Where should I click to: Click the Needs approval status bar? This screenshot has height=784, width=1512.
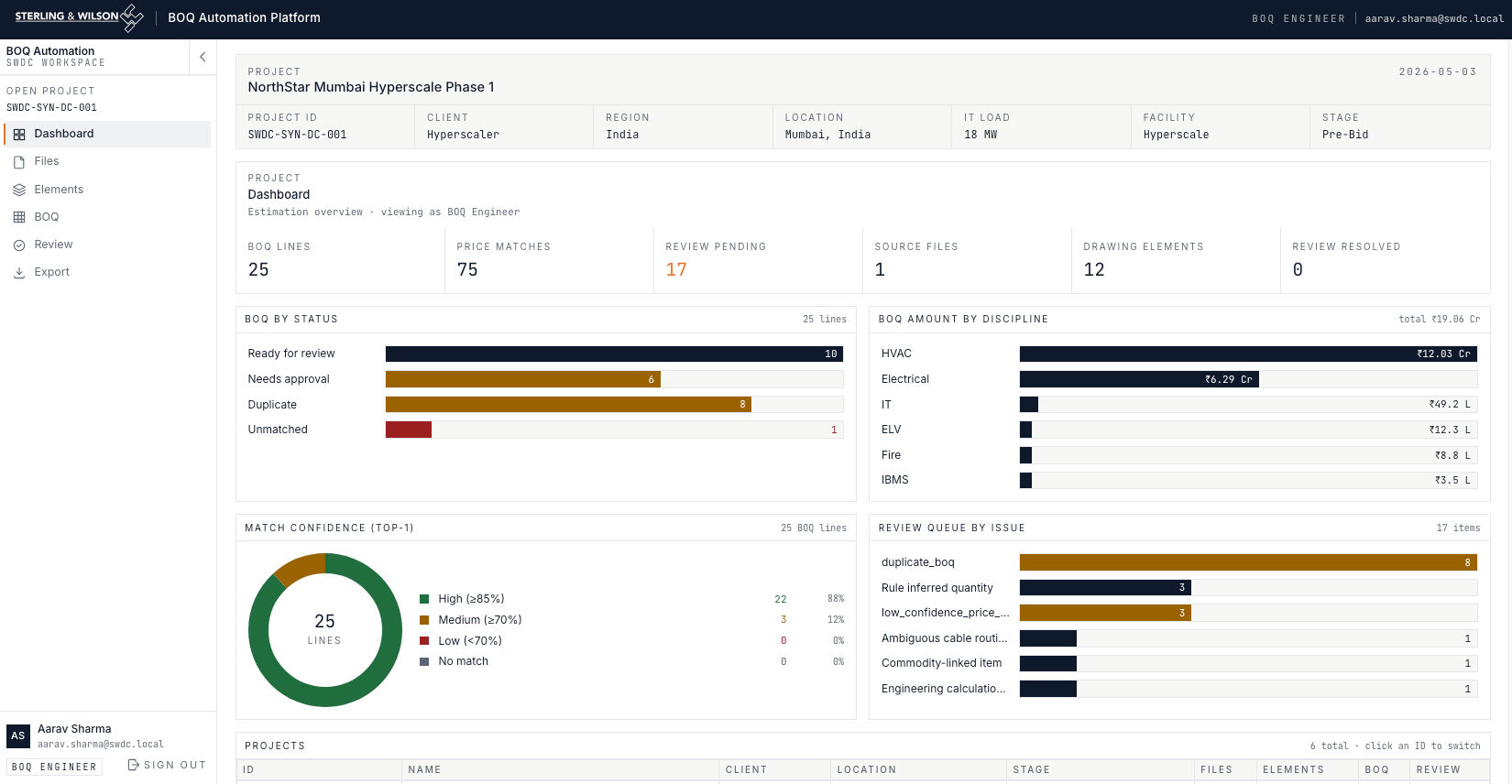click(522, 379)
